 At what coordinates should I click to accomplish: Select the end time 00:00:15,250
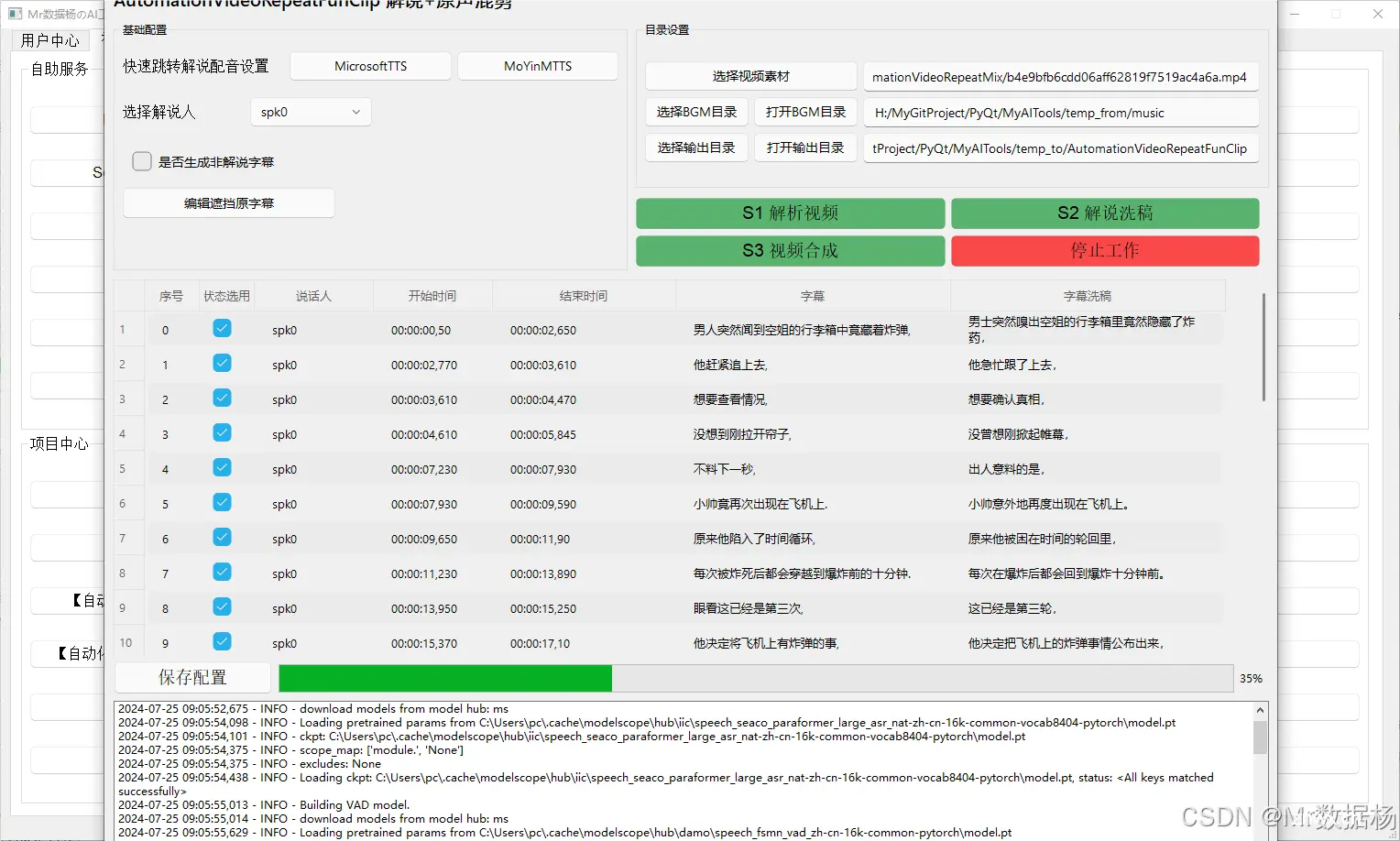[584, 608]
